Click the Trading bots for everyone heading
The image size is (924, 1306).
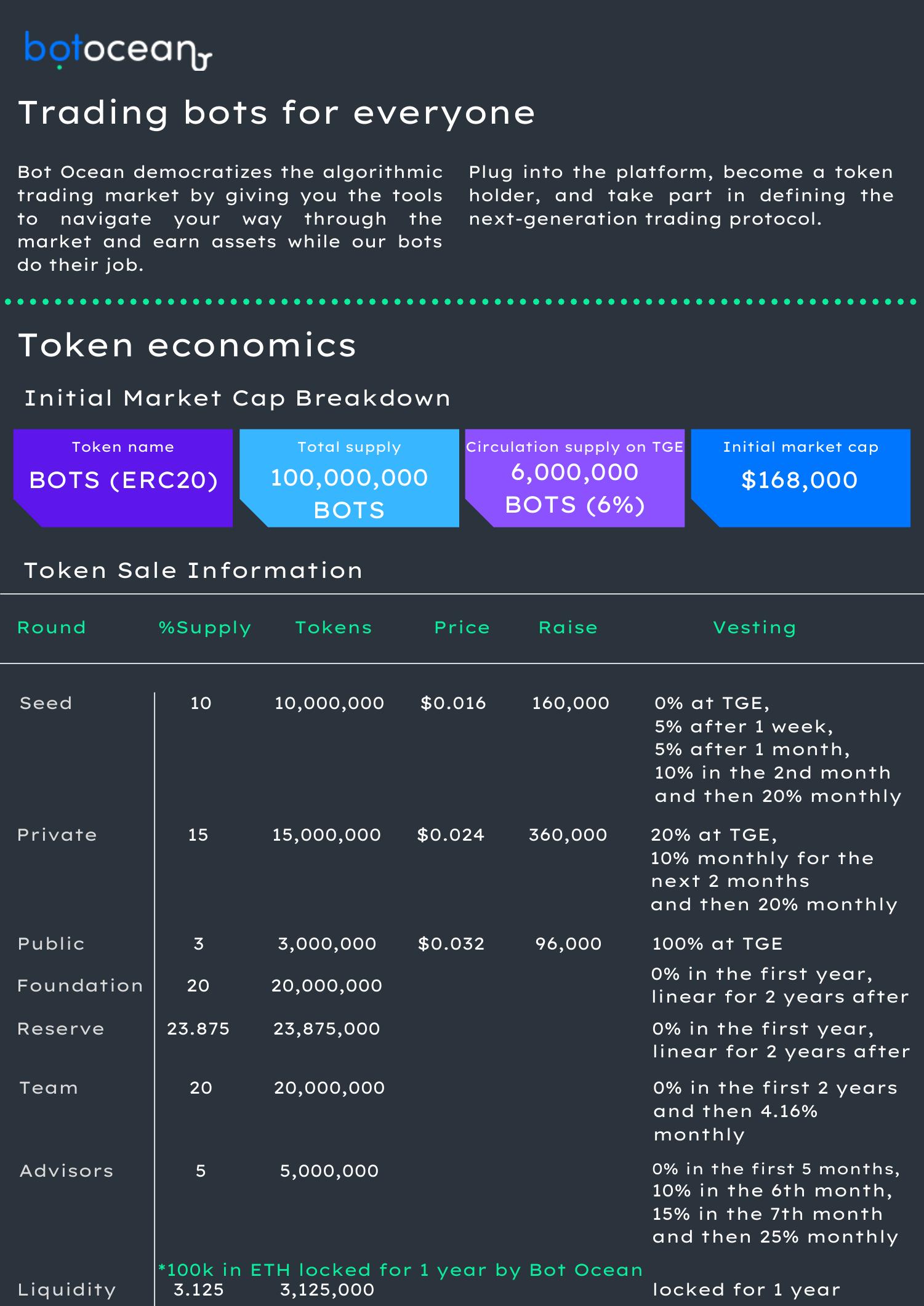pos(277,113)
